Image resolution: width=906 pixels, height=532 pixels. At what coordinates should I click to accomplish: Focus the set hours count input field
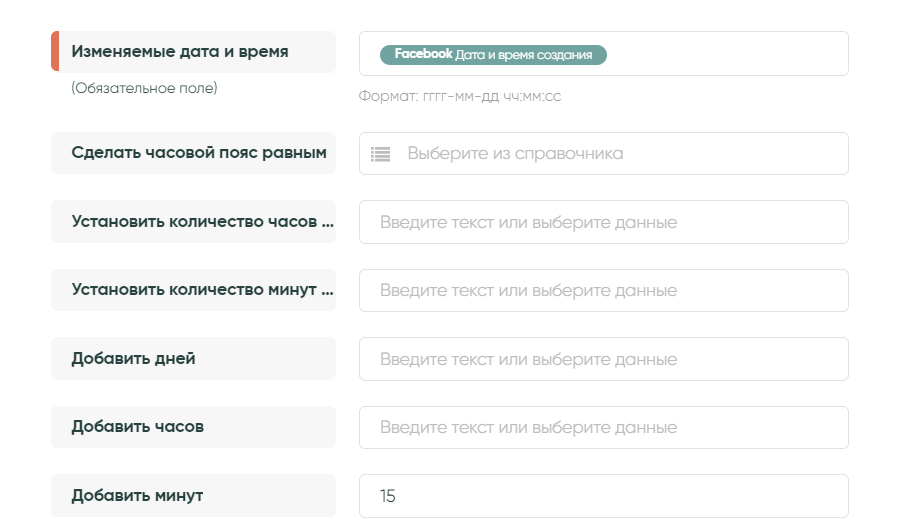coord(603,222)
